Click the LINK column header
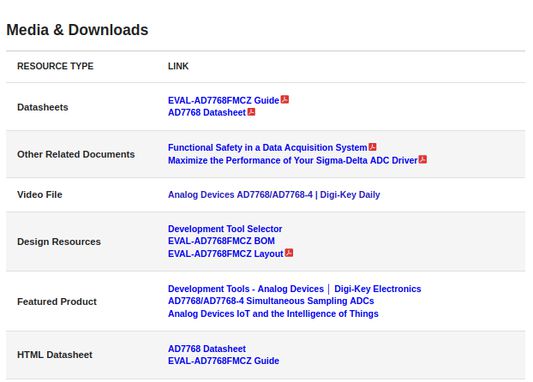Screen dimensions: 533x382 pos(178,66)
